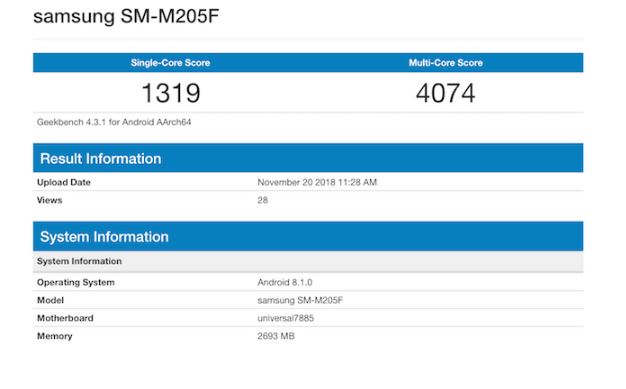Select the Operating System label

click(76, 282)
